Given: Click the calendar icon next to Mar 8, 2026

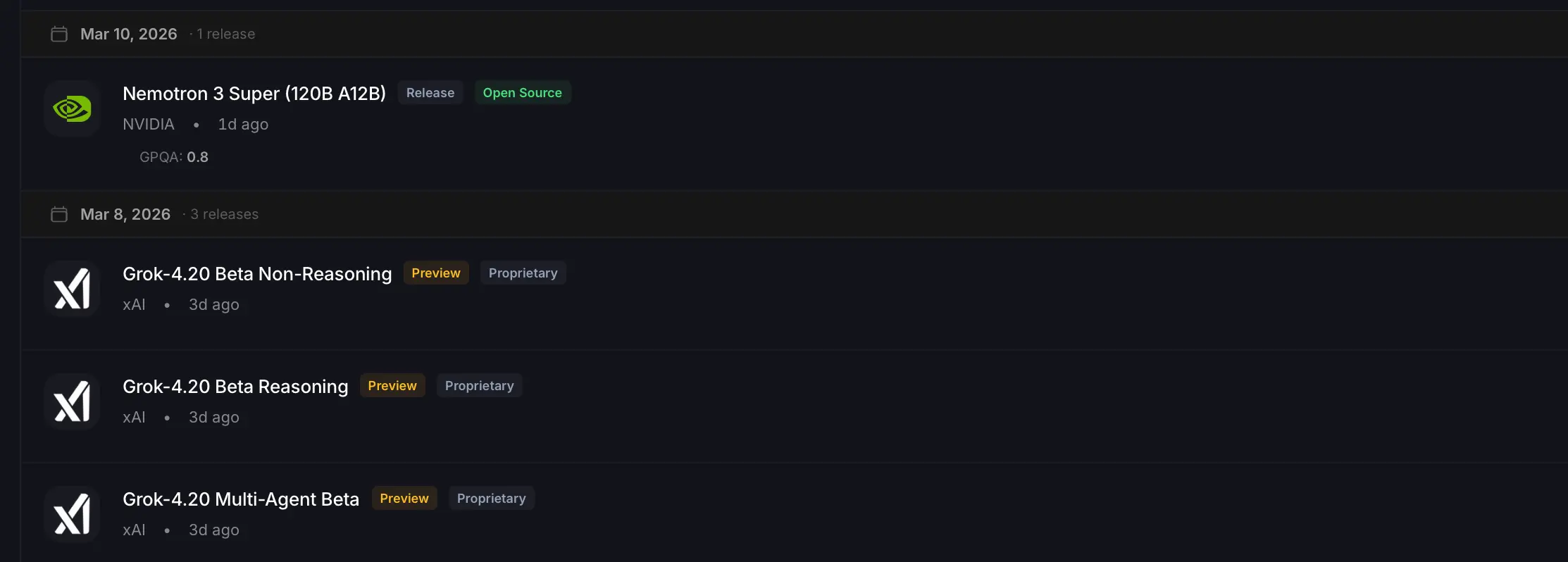Looking at the screenshot, I should (59, 214).
